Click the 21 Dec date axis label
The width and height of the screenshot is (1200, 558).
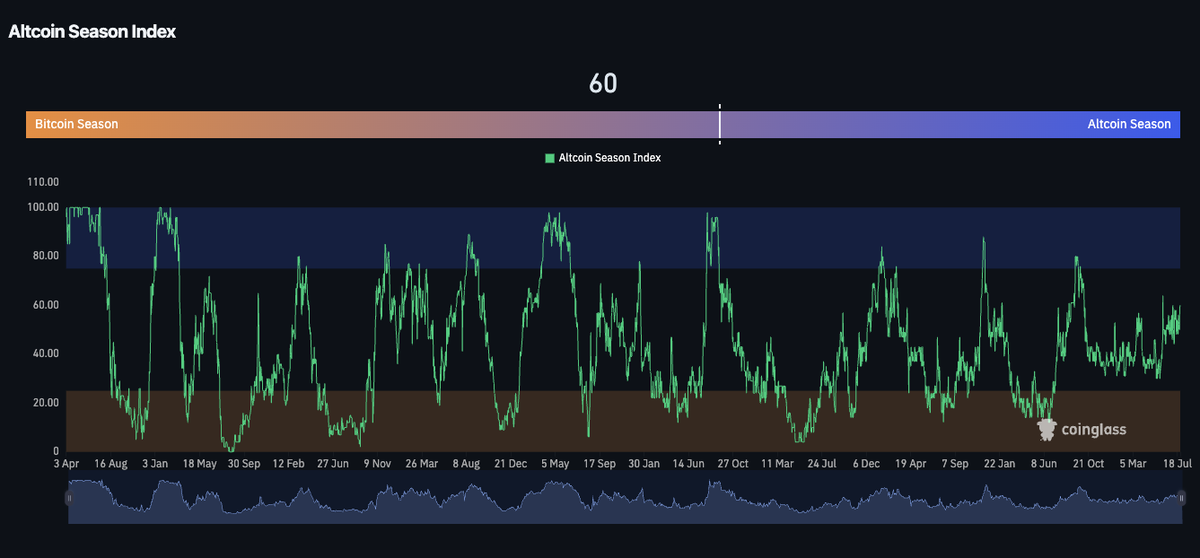(x=510, y=464)
